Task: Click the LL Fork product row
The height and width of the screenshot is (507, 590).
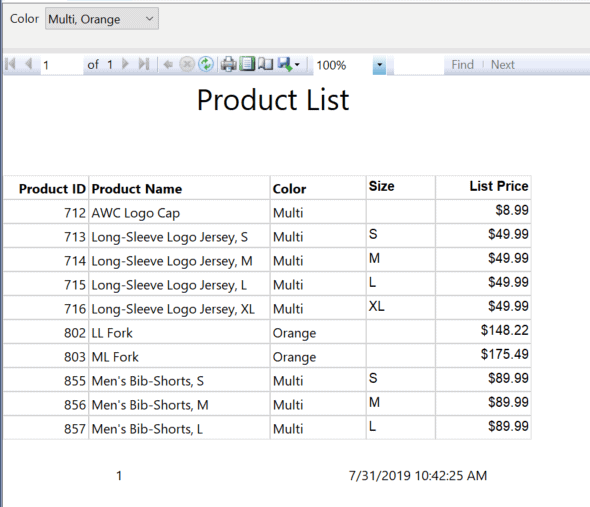Action: coord(267,332)
